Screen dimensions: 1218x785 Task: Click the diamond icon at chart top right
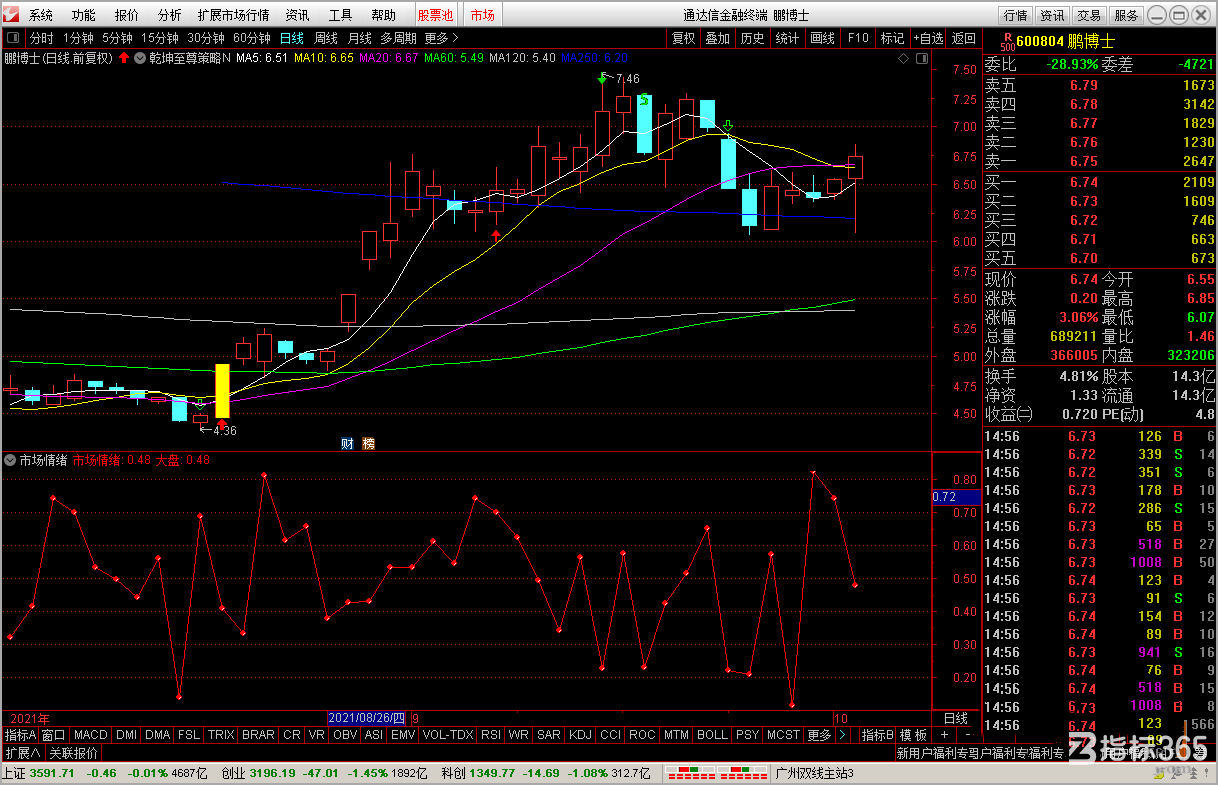[x=905, y=58]
